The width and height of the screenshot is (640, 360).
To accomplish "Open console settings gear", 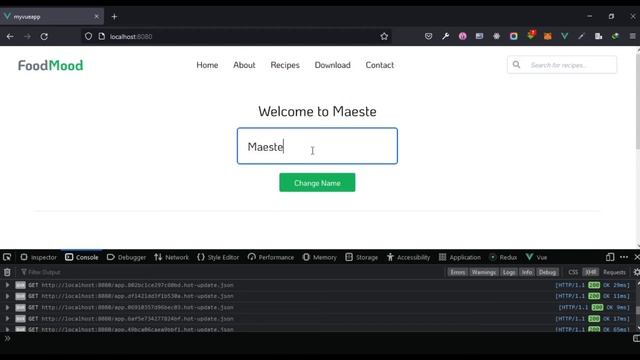I will click(636, 272).
